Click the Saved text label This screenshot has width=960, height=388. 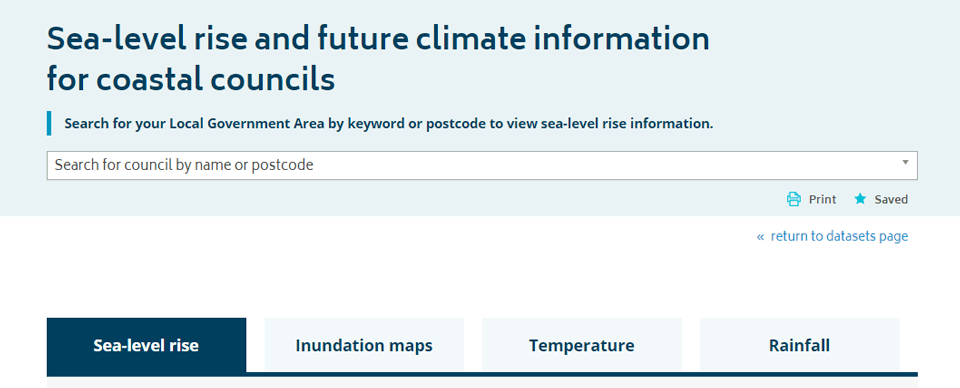891,200
